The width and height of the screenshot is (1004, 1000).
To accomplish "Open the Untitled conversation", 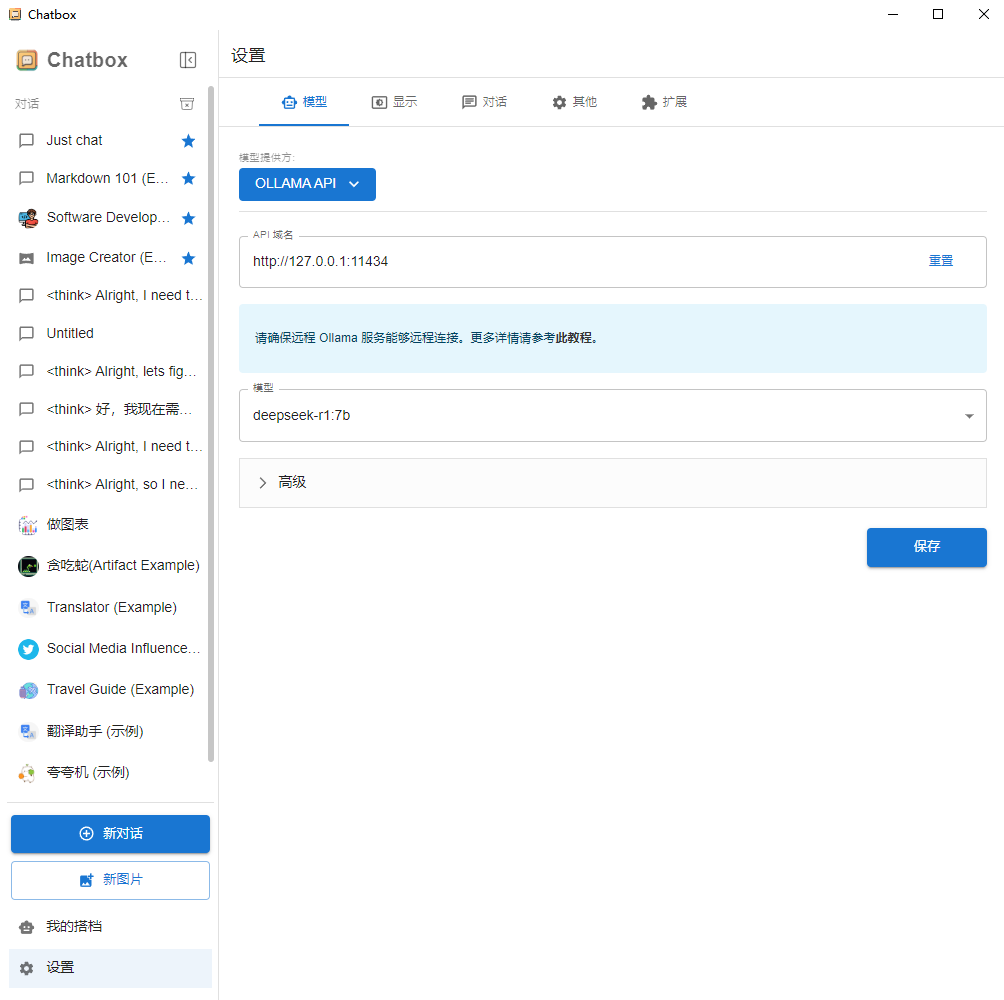I will [110, 334].
